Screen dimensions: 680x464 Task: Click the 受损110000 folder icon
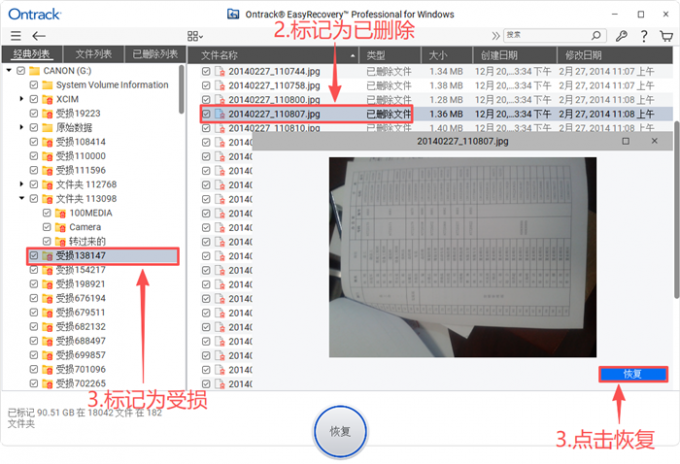48,156
